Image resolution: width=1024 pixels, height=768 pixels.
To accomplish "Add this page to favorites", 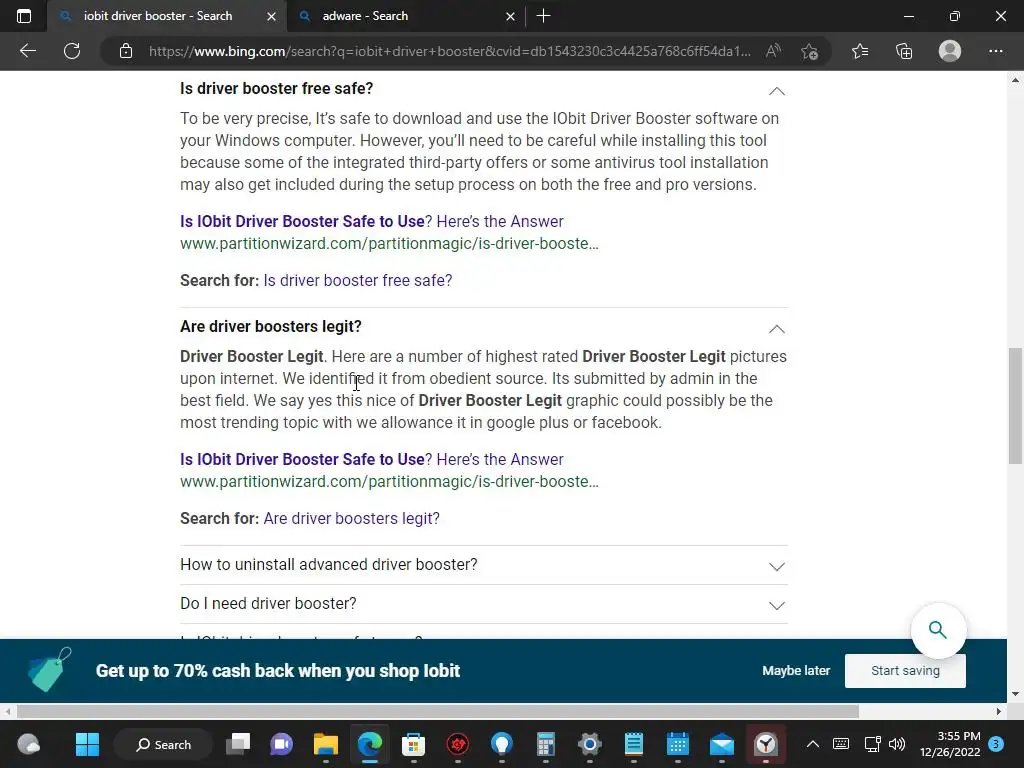I will tap(810, 51).
